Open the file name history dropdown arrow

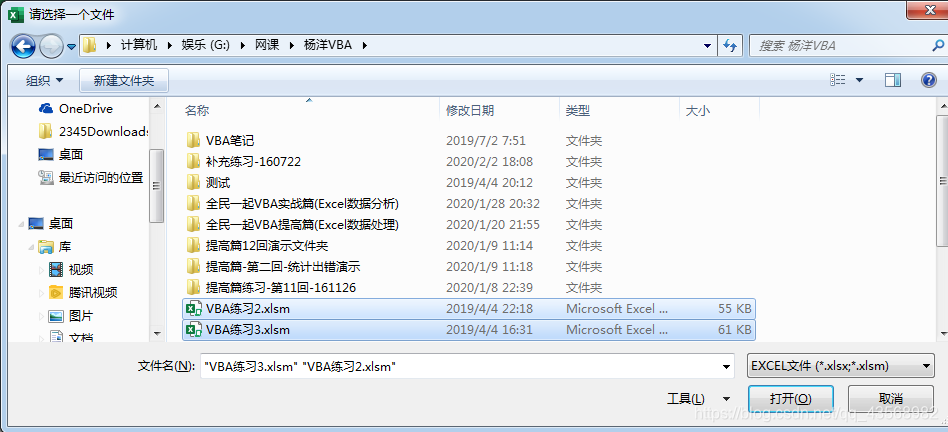(726, 366)
